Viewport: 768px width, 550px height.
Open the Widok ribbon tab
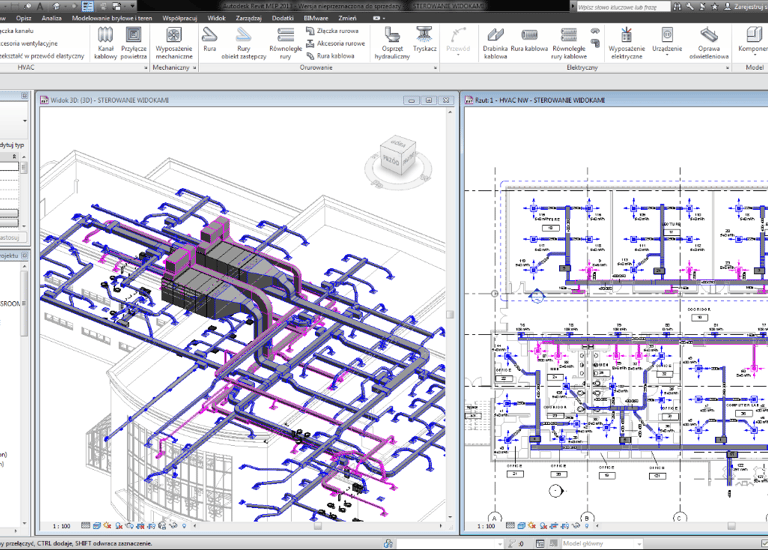pyautogui.click(x=216, y=18)
